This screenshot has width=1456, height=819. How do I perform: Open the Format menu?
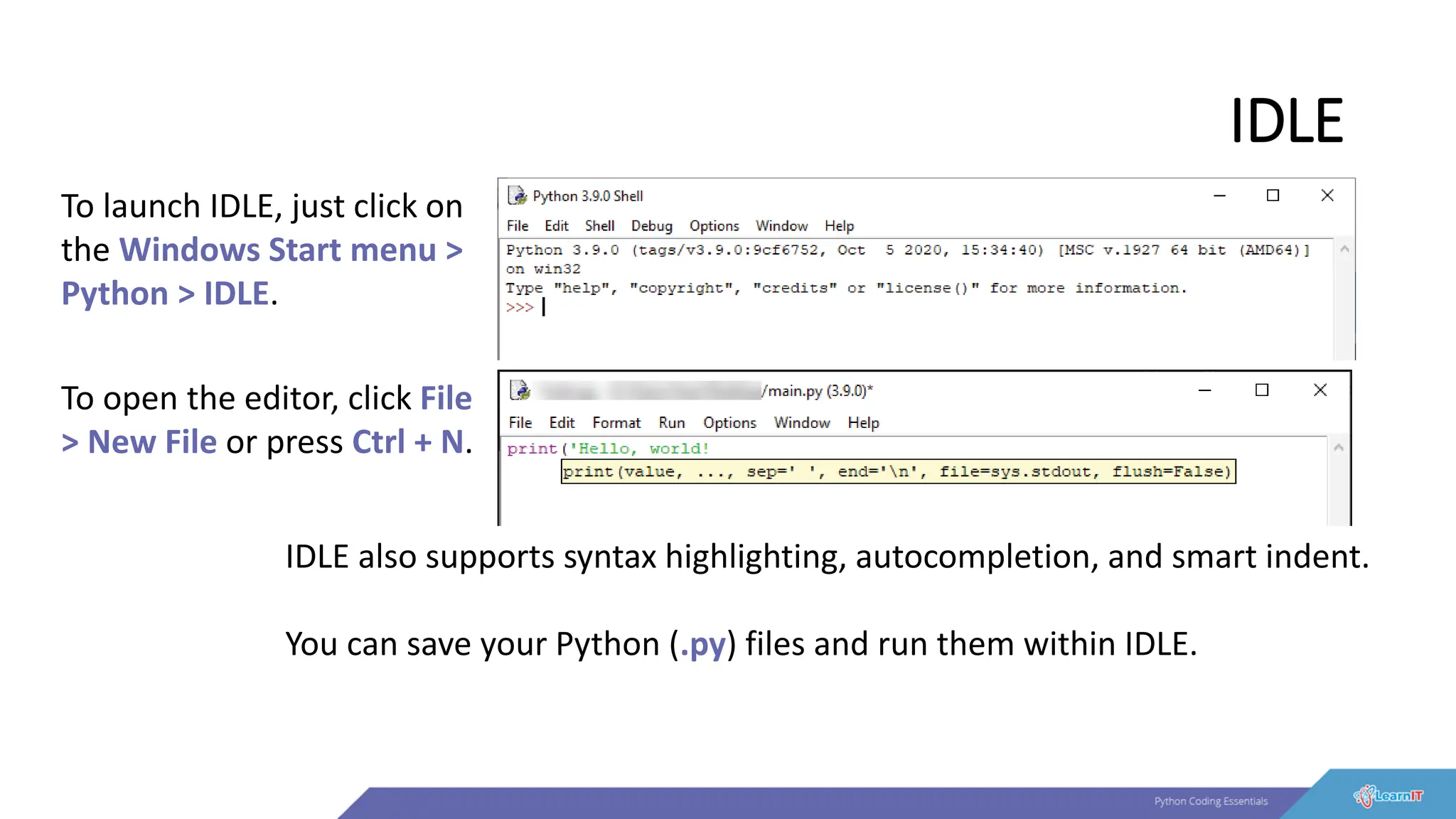click(616, 423)
